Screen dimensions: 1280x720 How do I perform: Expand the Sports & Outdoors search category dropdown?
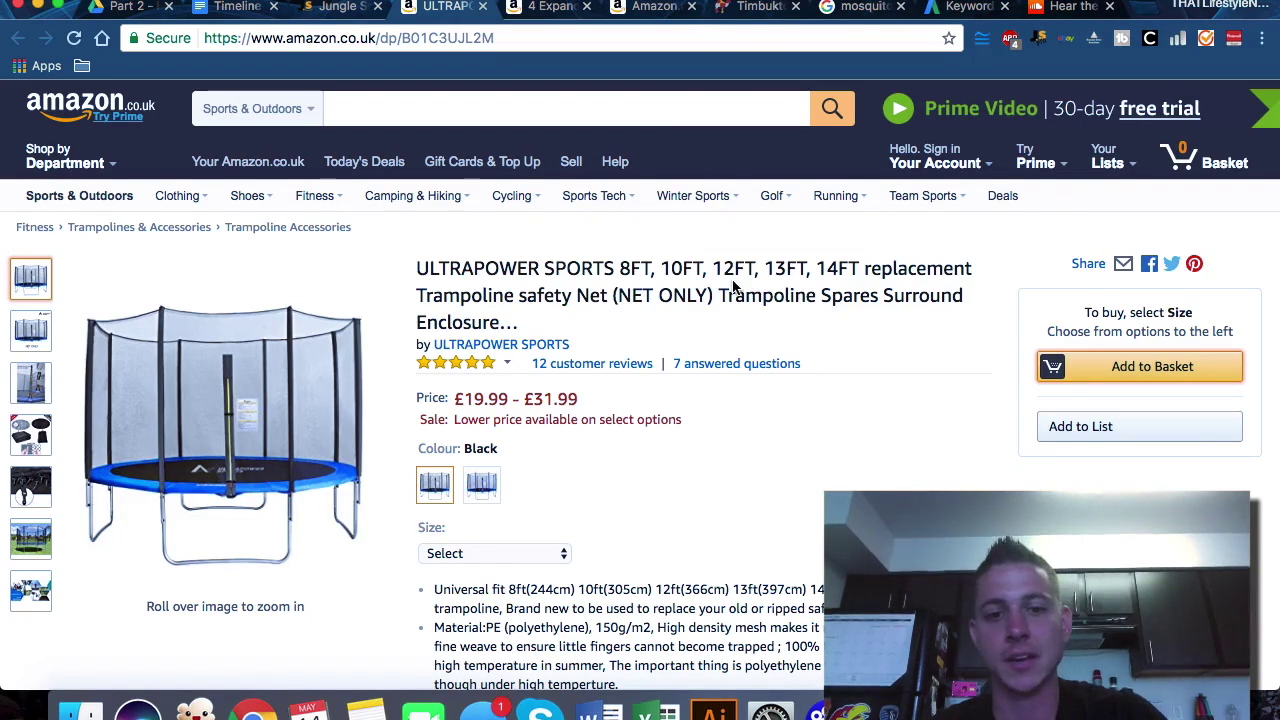pos(257,108)
